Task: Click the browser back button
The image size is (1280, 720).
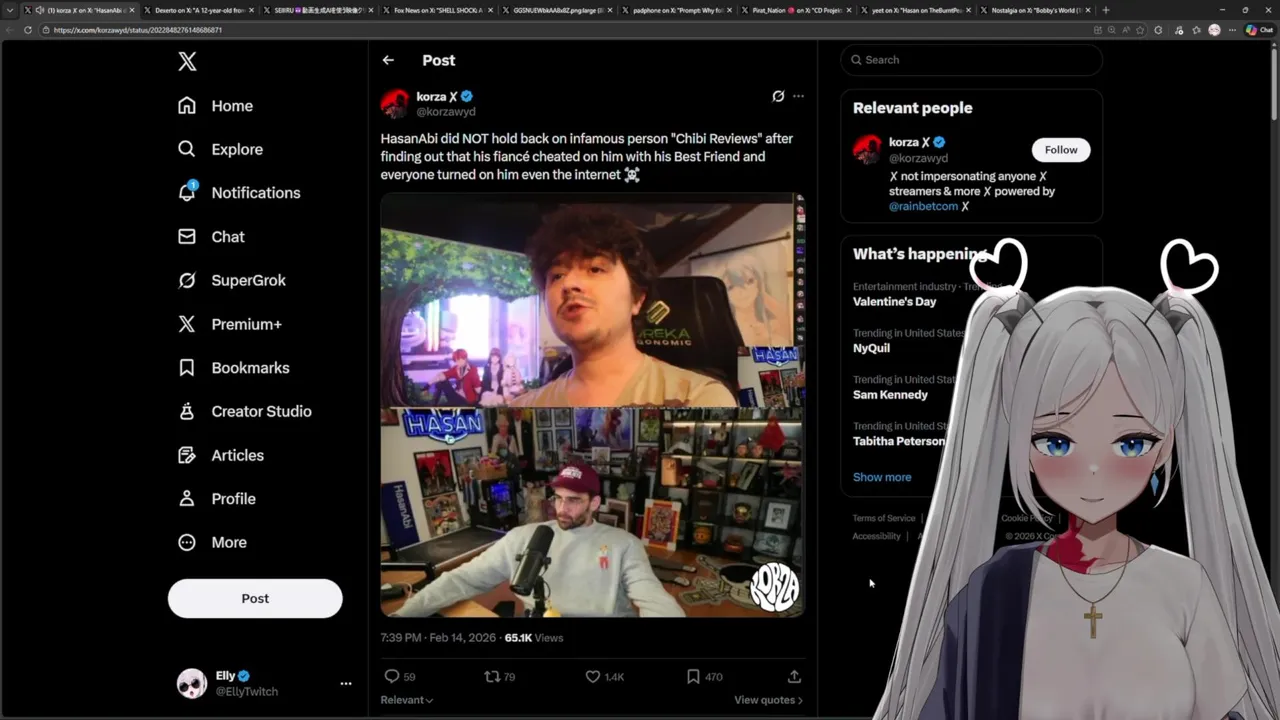Action: tap(10, 30)
